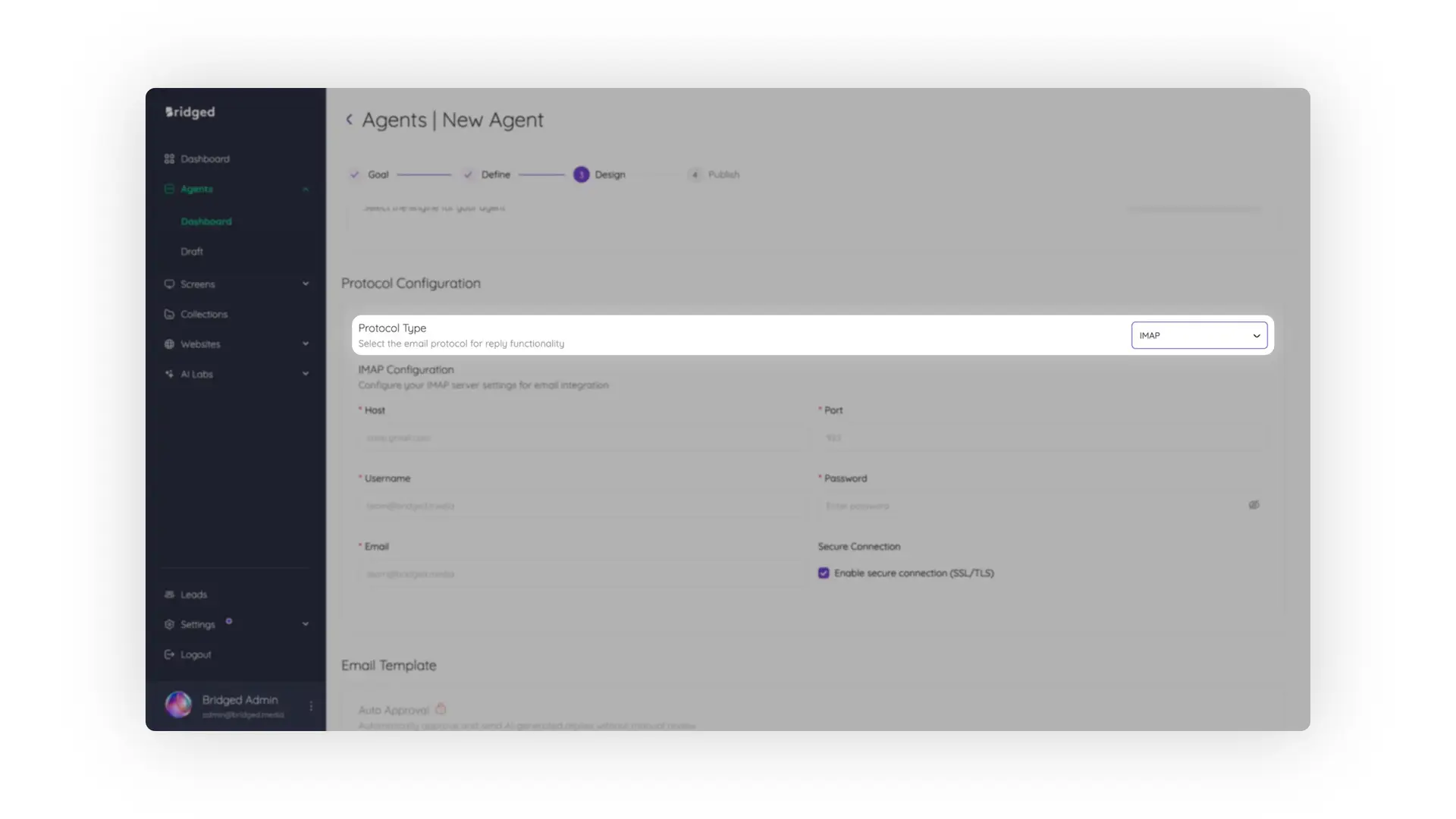This screenshot has height=819, width=1456.
Task: Open the Bridged Admin profile menu
Action: 310,705
